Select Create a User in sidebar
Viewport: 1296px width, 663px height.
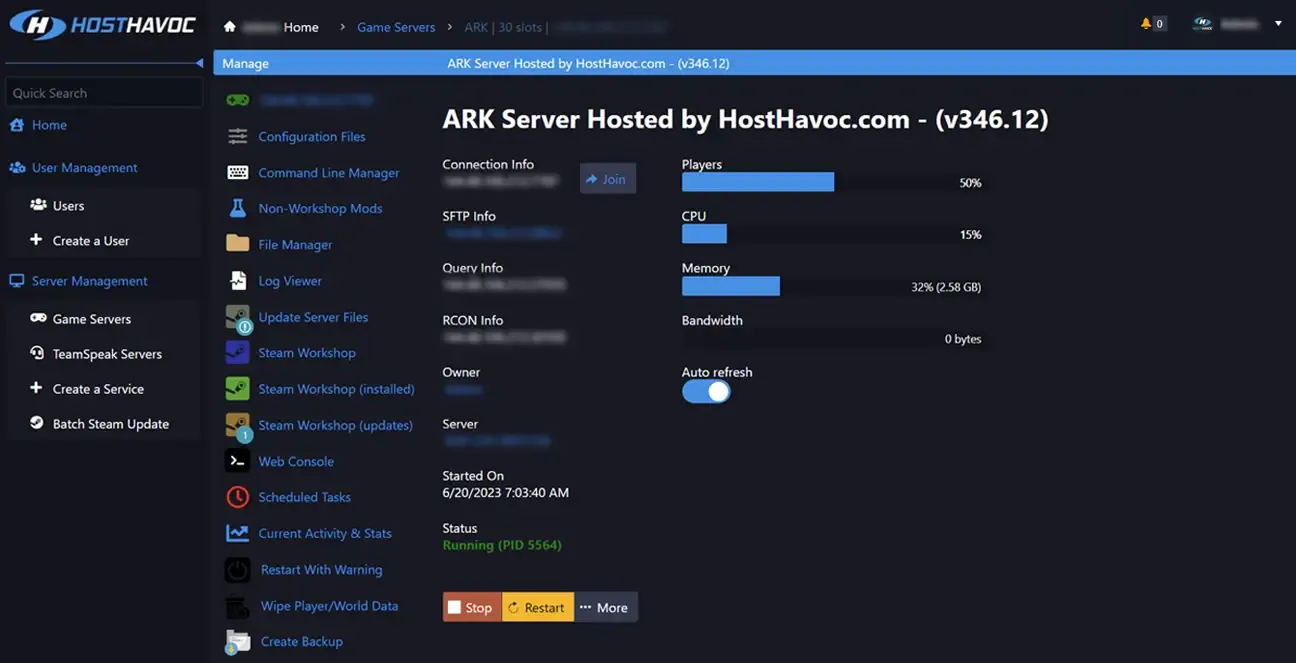point(90,241)
